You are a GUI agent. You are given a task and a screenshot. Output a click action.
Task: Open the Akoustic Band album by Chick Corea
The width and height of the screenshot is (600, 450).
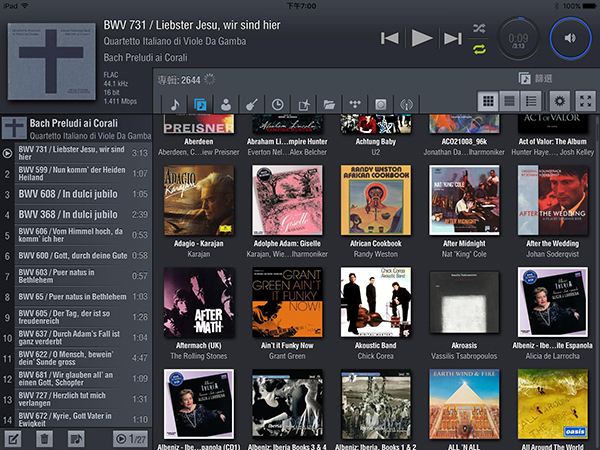coord(376,302)
